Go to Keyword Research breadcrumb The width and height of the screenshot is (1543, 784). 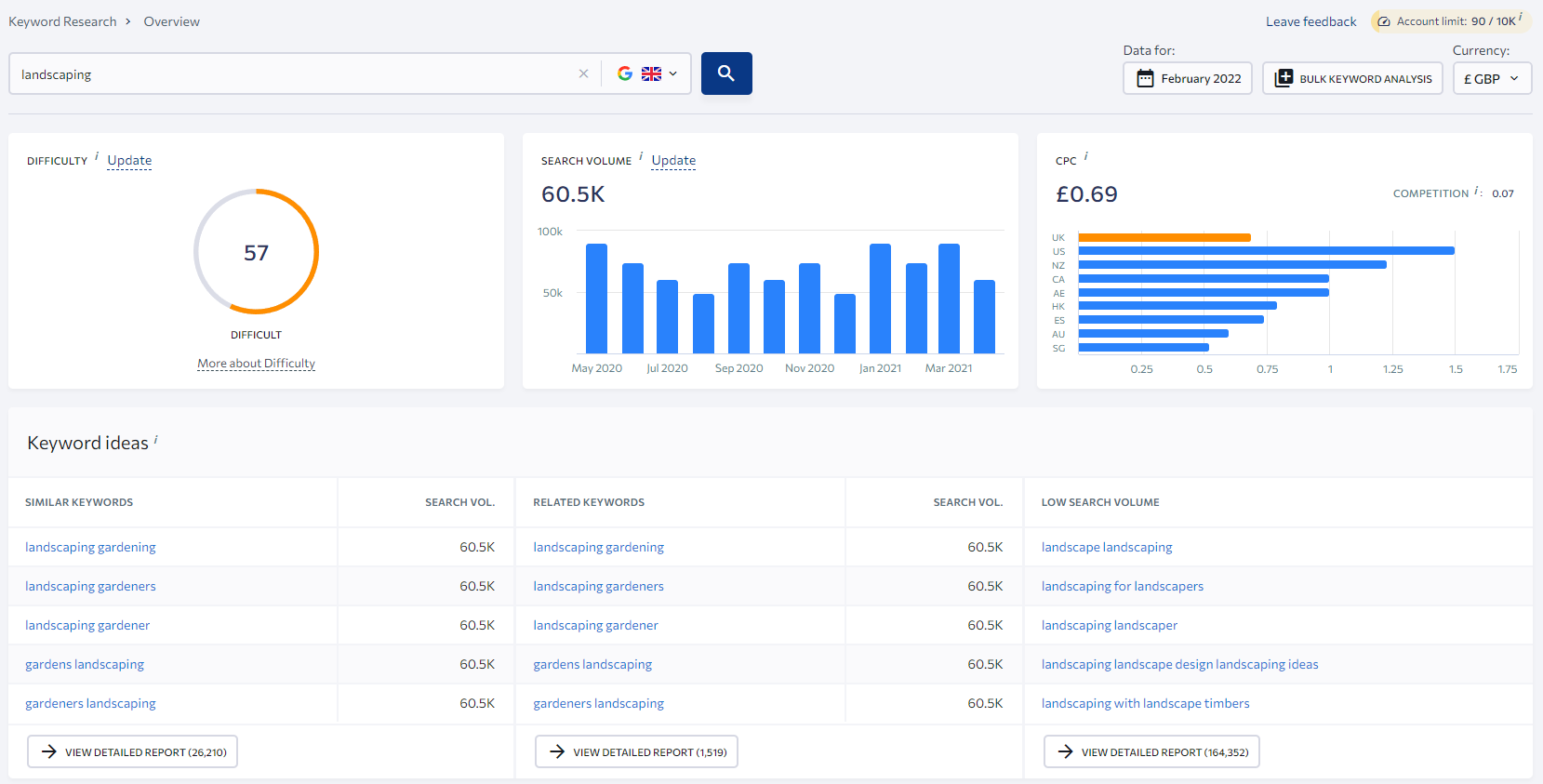62,21
